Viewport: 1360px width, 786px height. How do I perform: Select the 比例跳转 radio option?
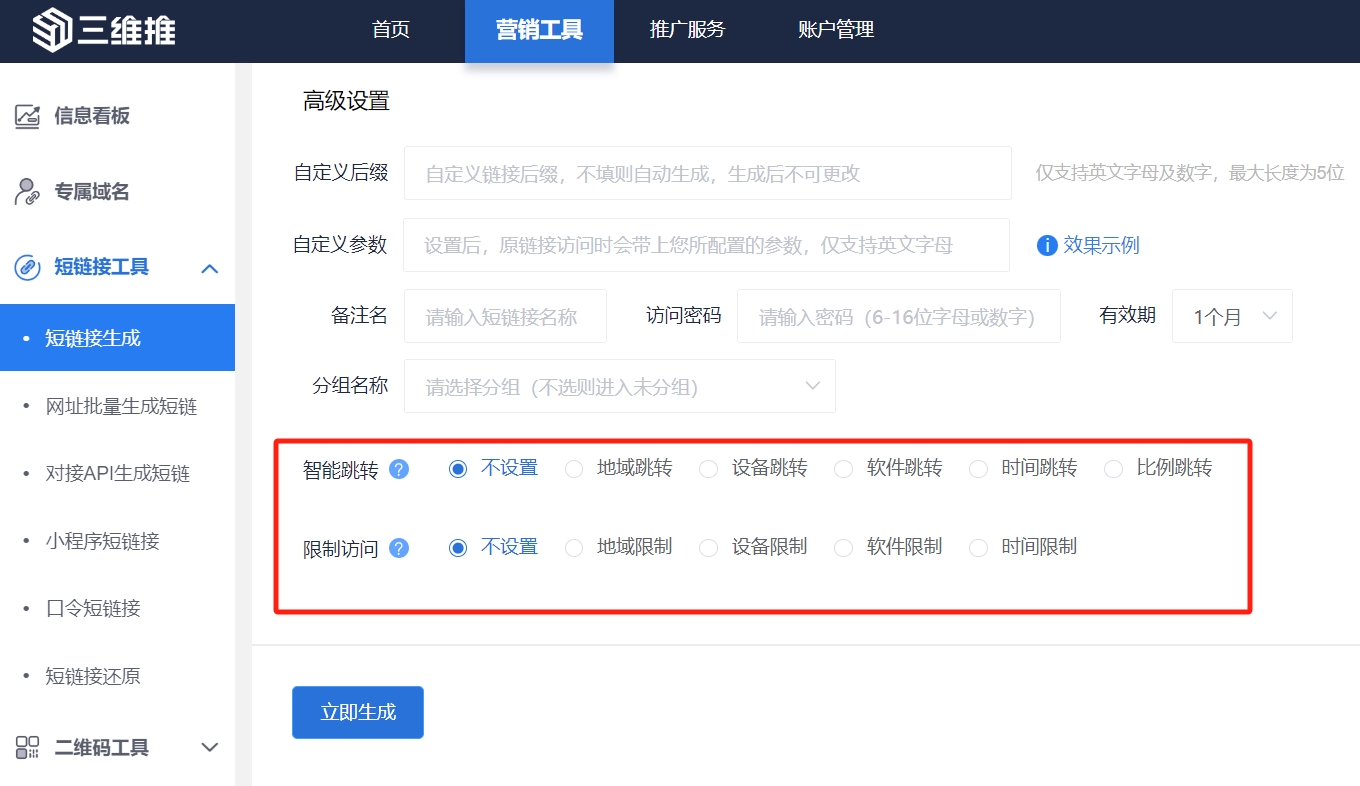click(x=1113, y=469)
